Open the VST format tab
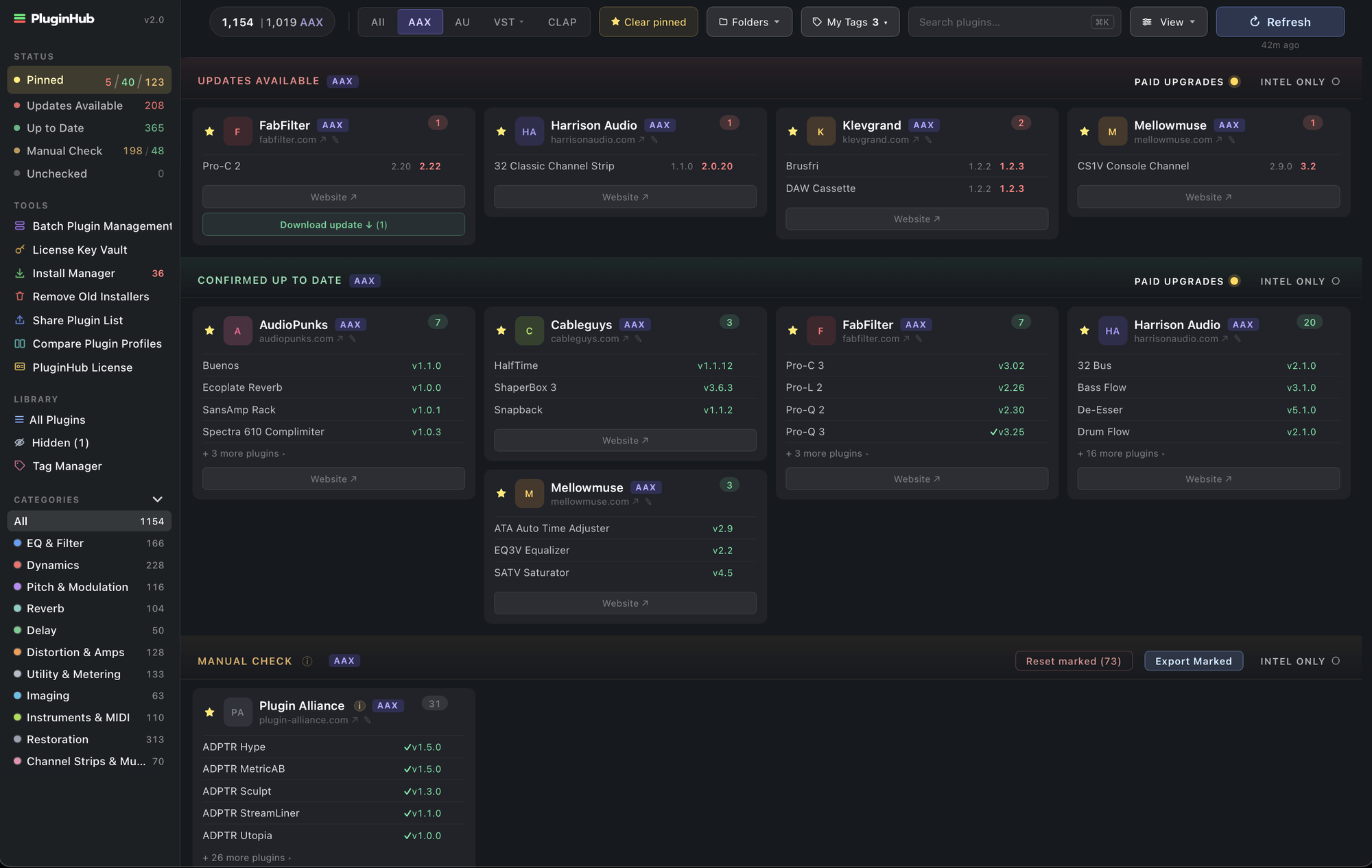The height and width of the screenshot is (868, 1372). [x=508, y=22]
